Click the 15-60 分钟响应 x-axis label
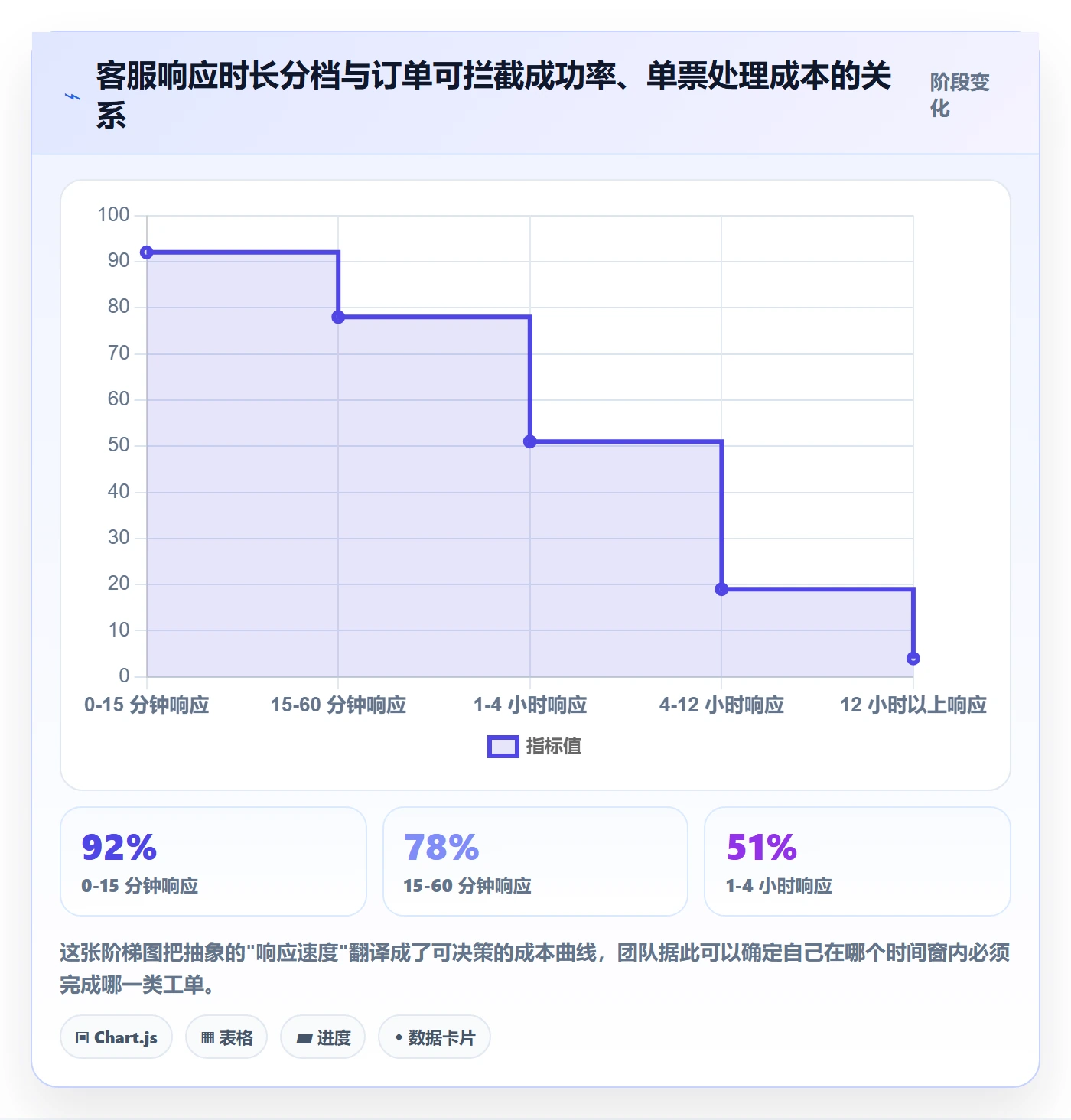The width and height of the screenshot is (1071, 1120). [x=338, y=705]
